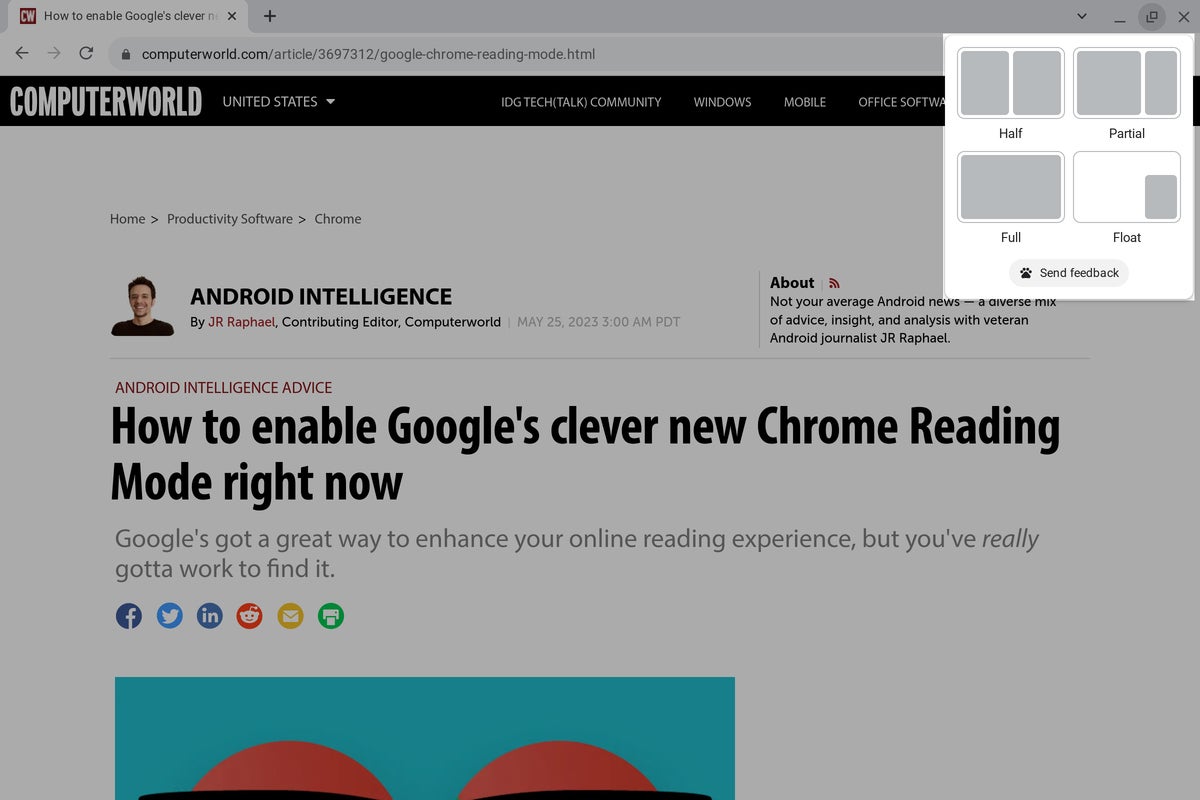Click the MAY 25, 2023 date text
1200x800 pixels.
coord(598,322)
